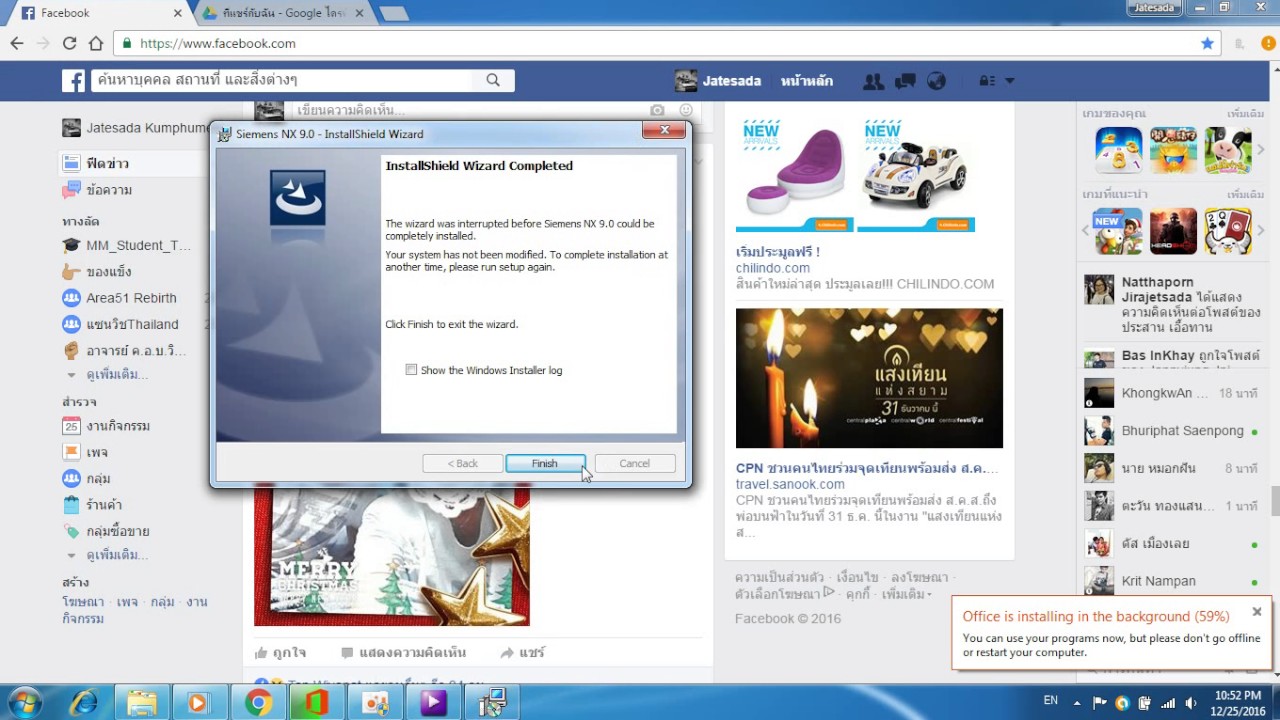Open the Facebook messages icon

click(905, 81)
